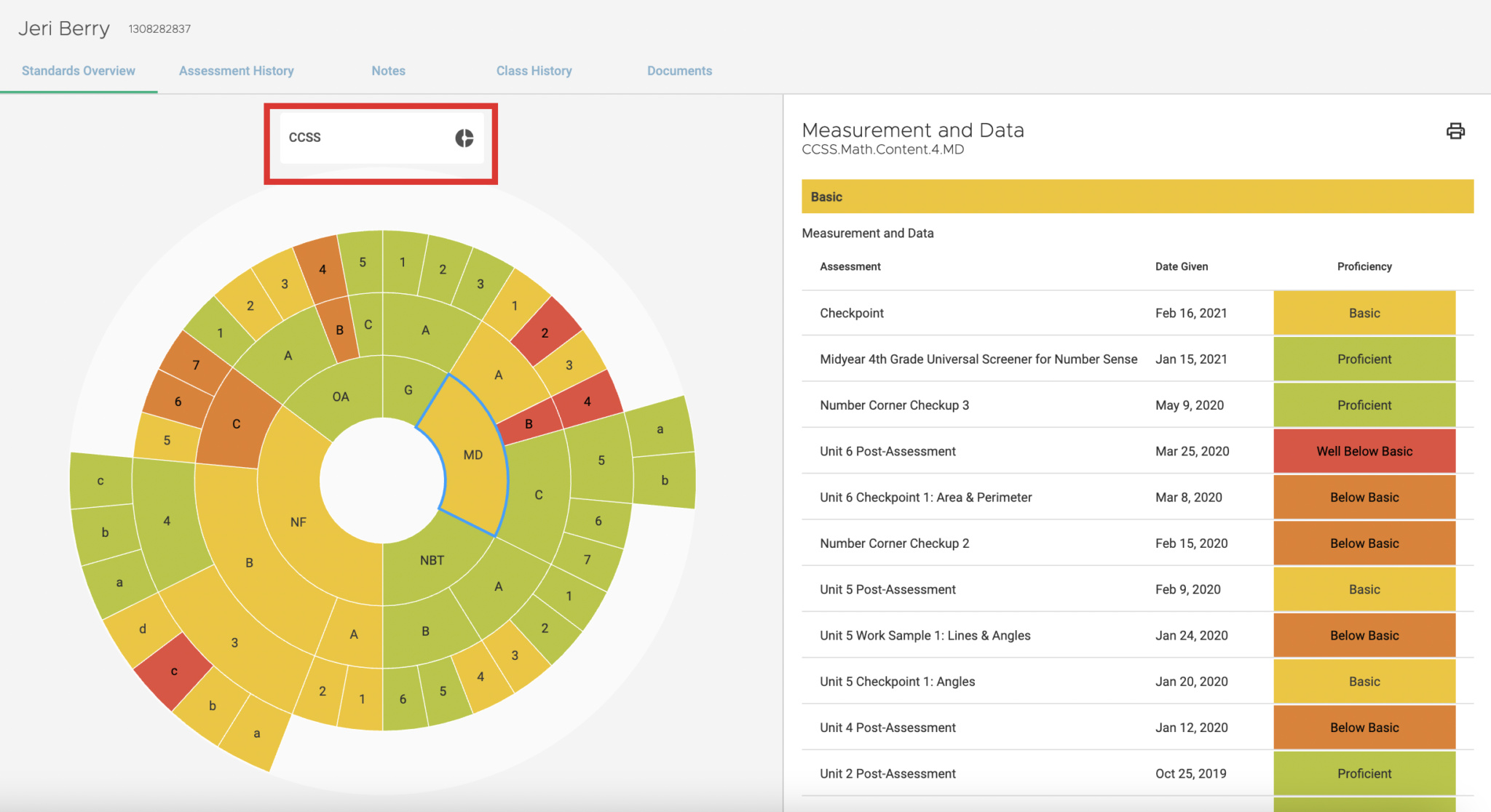The height and width of the screenshot is (812, 1491).
Task: Click Unit 4 Post-Assessment row
Action: (1137, 728)
